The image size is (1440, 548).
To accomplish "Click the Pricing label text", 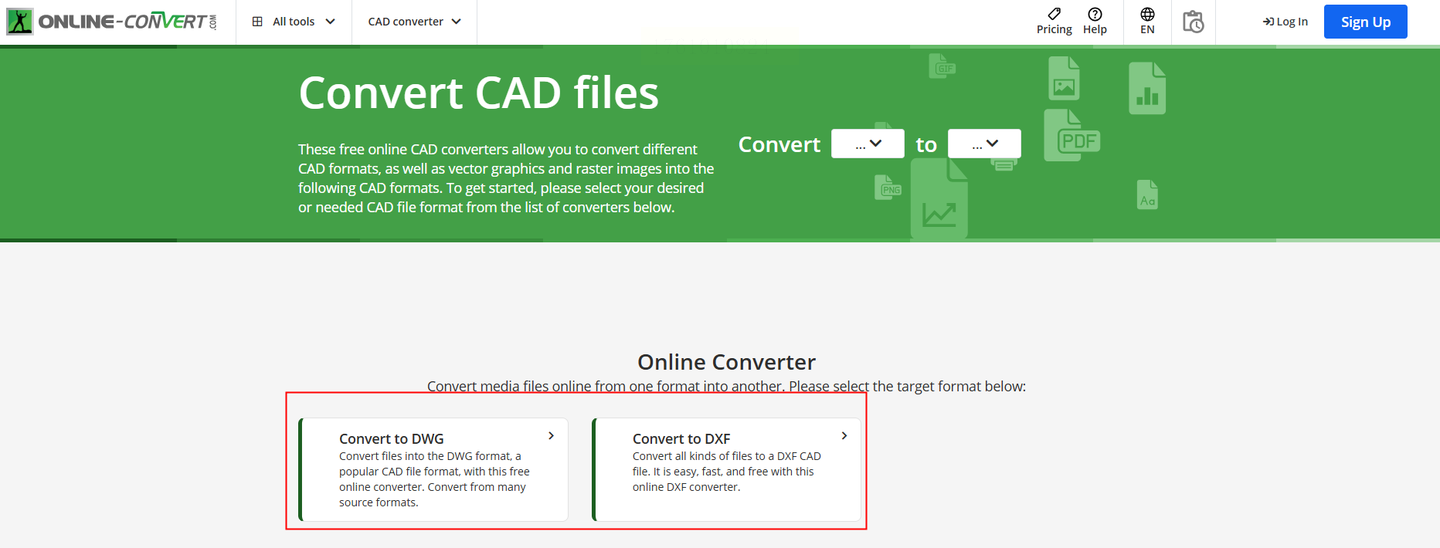I will 1054,30.
